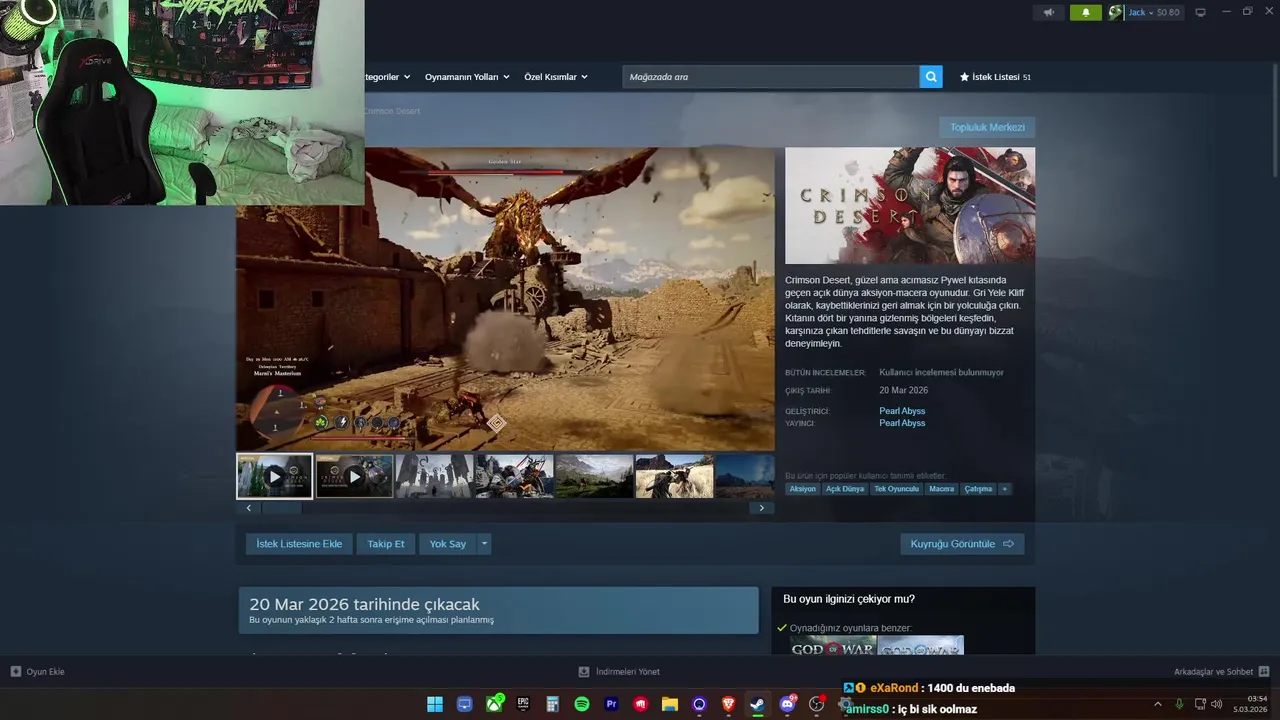Open the Windows Start menu
This screenshot has width=1280, height=720.
pyautogui.click(x=435, y=704)
